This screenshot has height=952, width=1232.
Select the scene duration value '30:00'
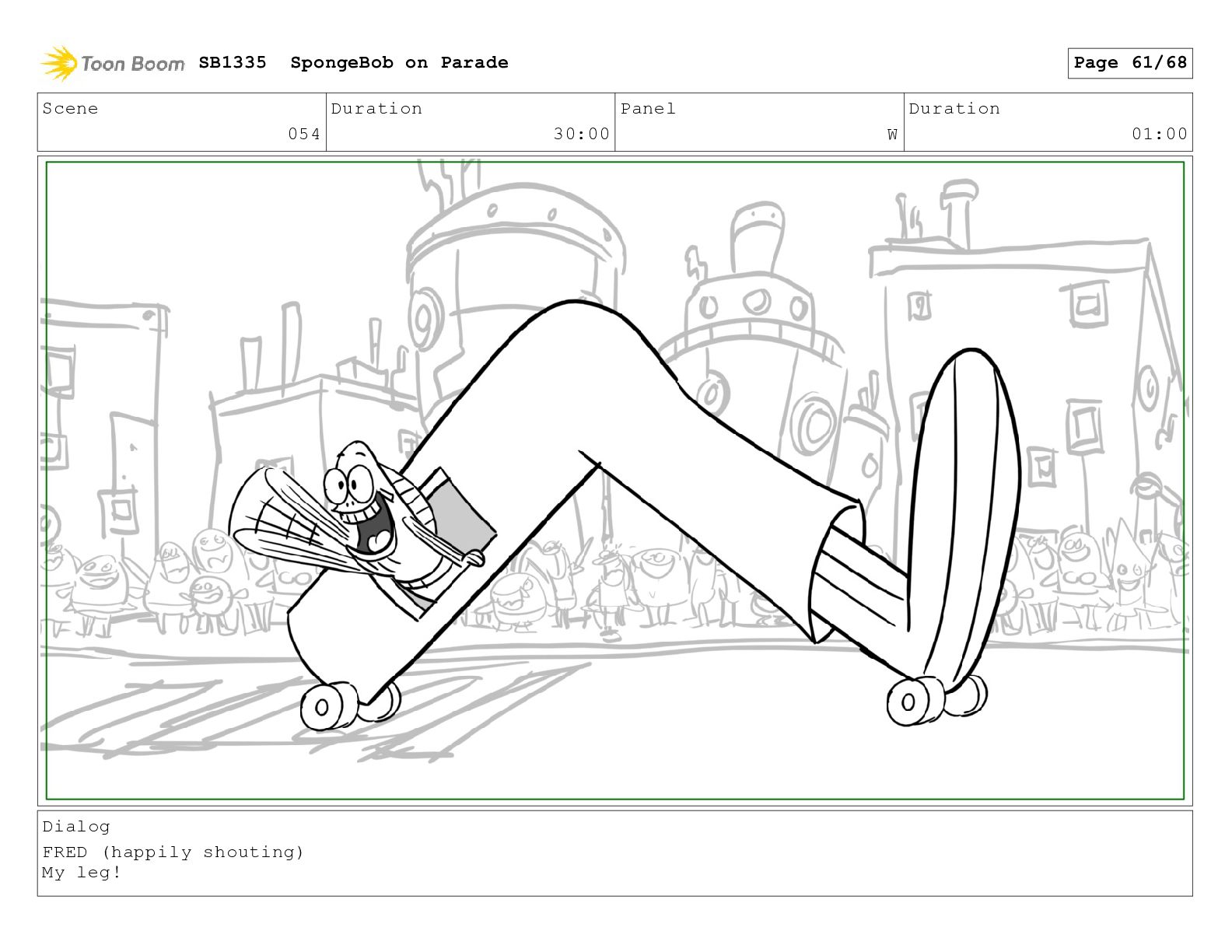(582, 134)
